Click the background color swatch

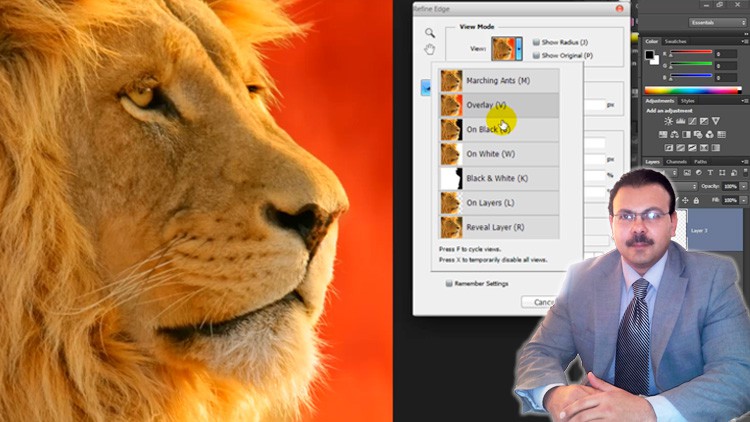[655, 61]
